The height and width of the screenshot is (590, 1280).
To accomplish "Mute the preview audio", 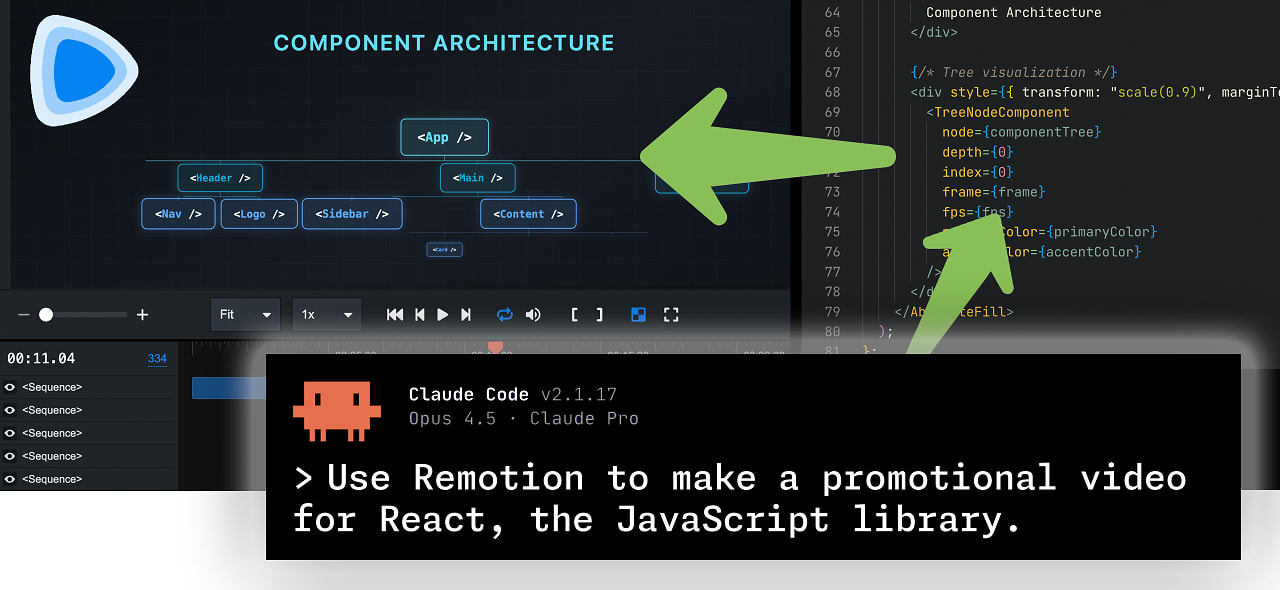I will coord(533,314).
